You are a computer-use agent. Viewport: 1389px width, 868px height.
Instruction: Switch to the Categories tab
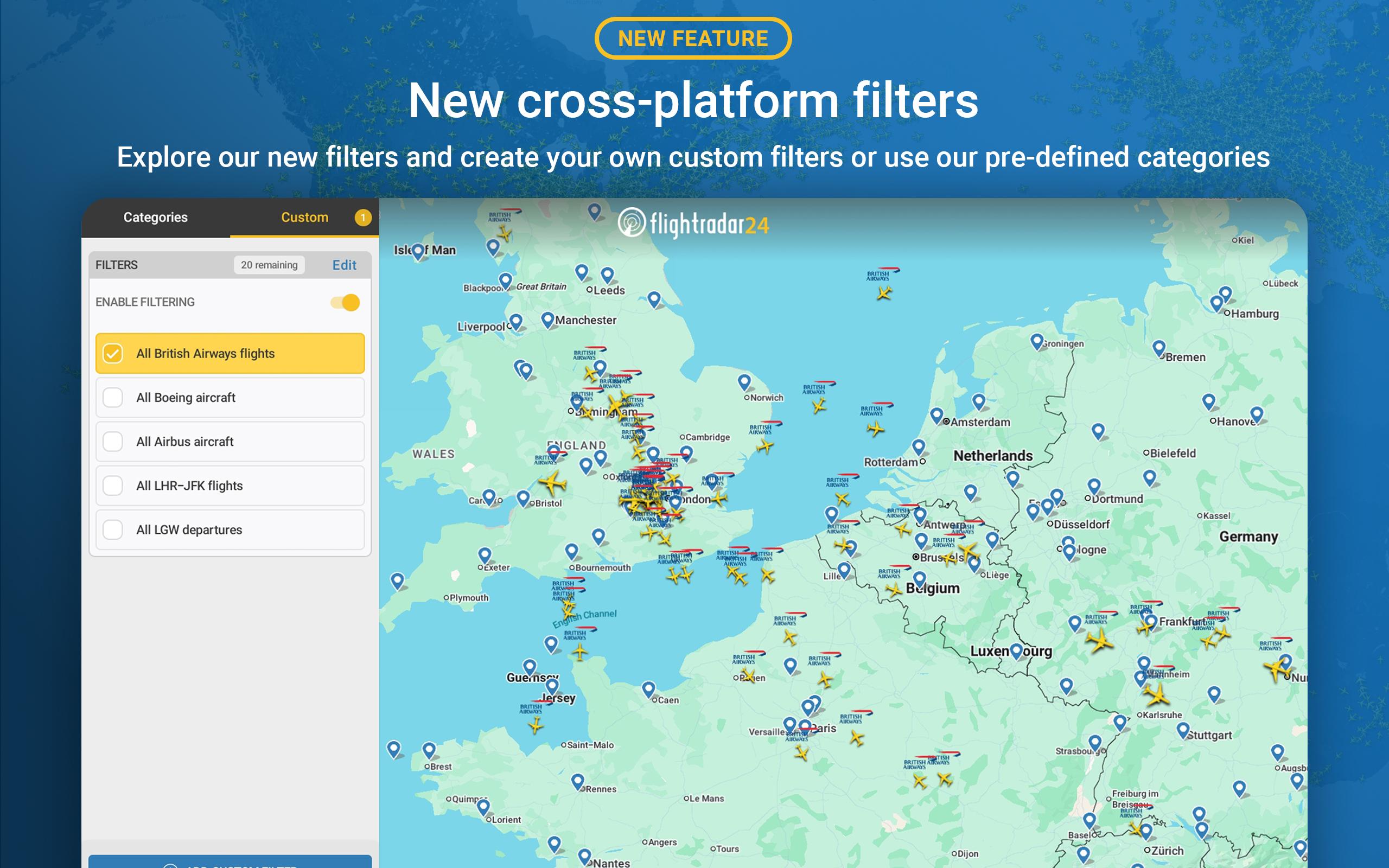click(156, 218)
